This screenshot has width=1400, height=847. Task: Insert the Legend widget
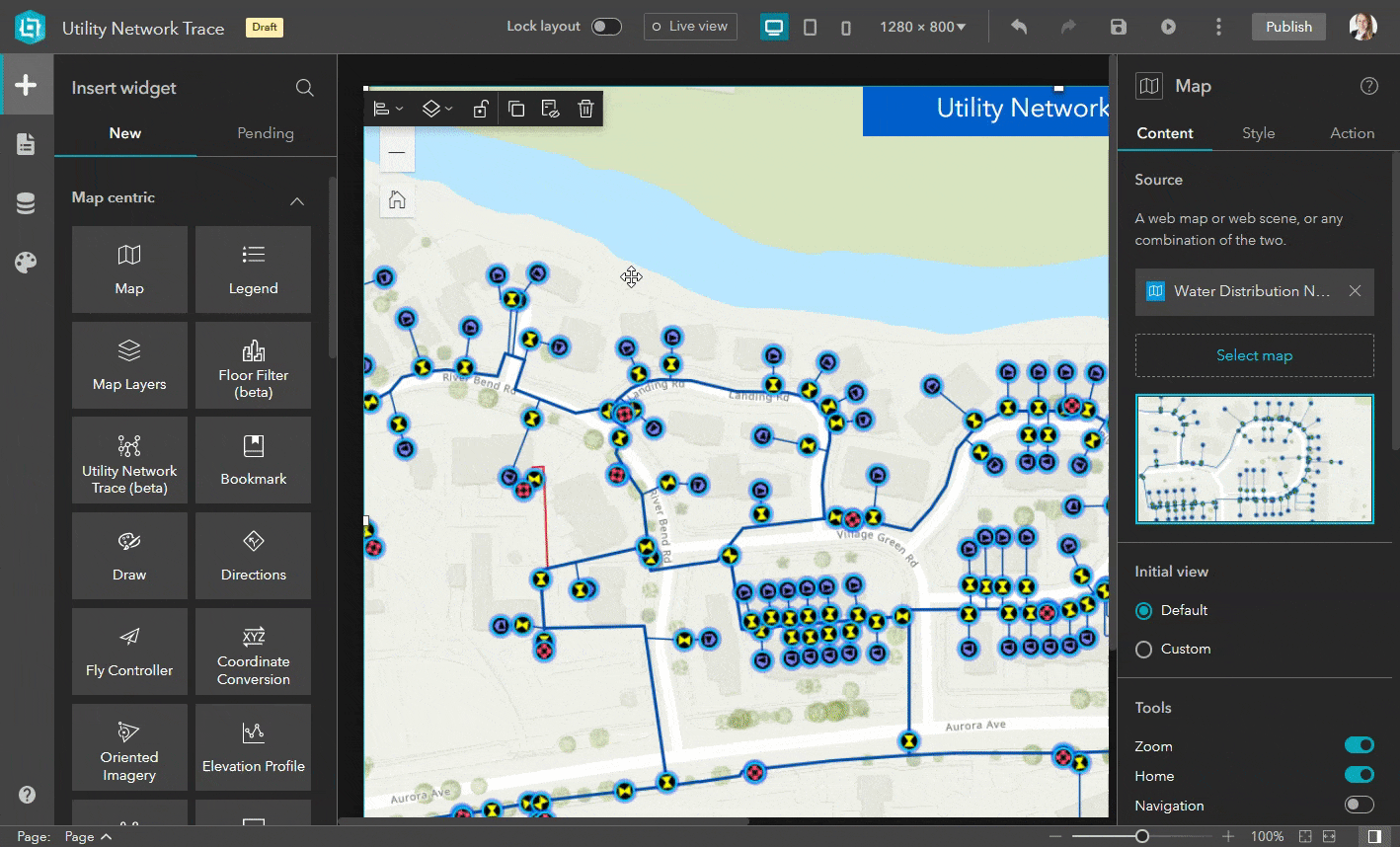253,269
